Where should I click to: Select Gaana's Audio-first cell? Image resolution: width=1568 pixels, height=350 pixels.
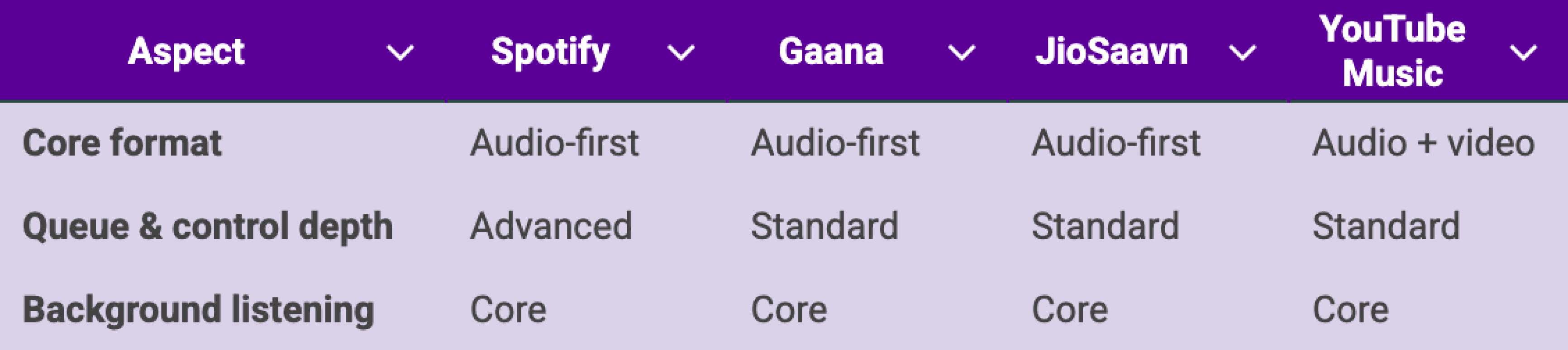pos(835,143)
